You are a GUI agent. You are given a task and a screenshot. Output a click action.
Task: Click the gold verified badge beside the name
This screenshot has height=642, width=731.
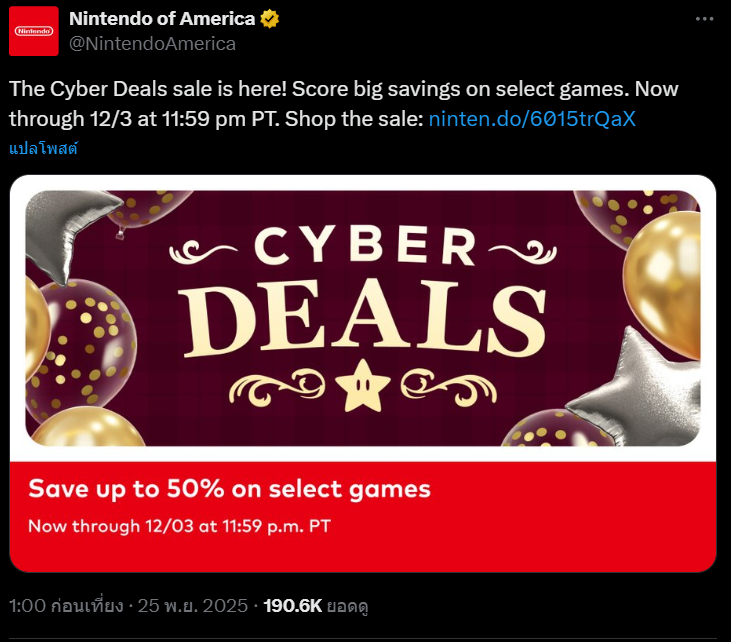coord(269,19)
